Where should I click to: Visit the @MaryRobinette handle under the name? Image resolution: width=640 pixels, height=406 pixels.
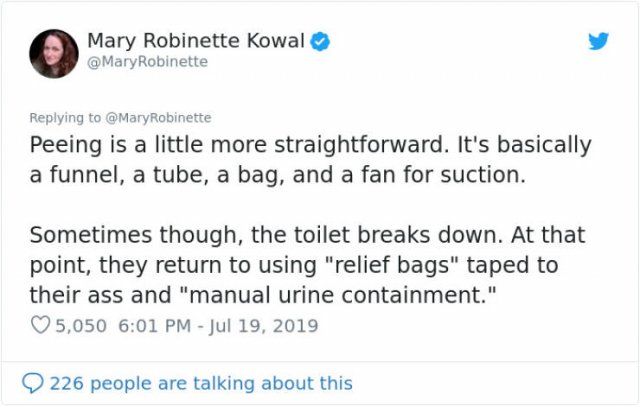pyautogui.click(x=148, y=62)
